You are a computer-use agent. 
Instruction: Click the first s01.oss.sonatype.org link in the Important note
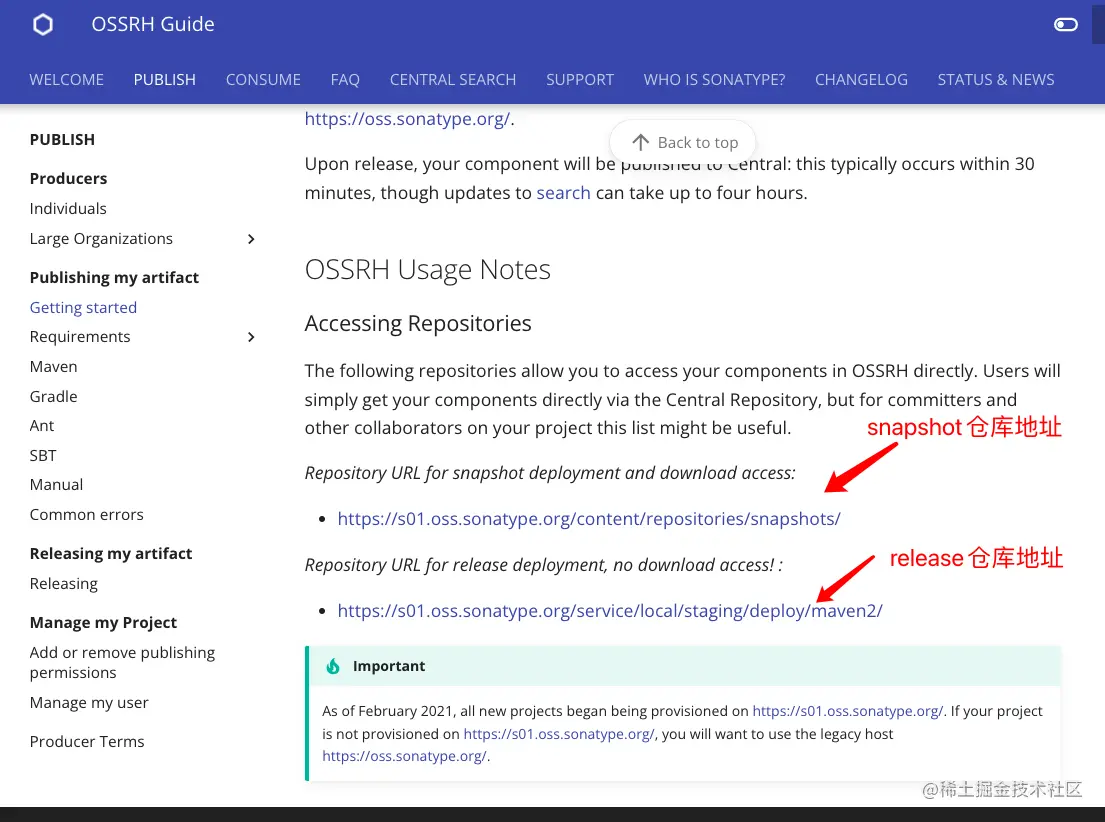[x=848, y=711]
